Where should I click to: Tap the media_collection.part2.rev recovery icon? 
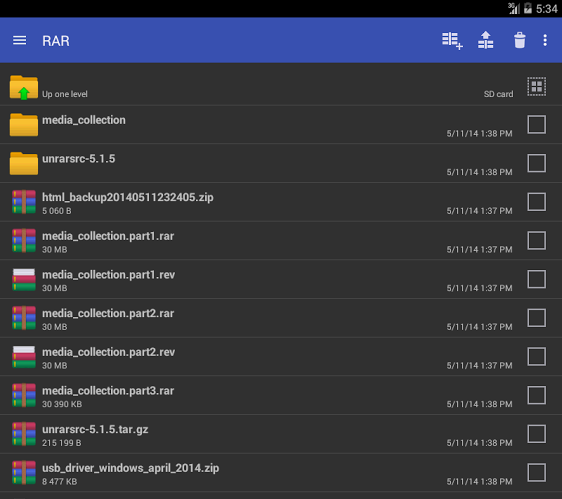pos(24,357)
